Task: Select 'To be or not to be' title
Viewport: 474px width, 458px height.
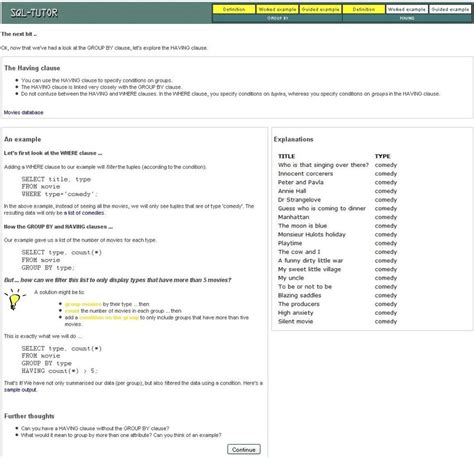Action: coord(305,286)
